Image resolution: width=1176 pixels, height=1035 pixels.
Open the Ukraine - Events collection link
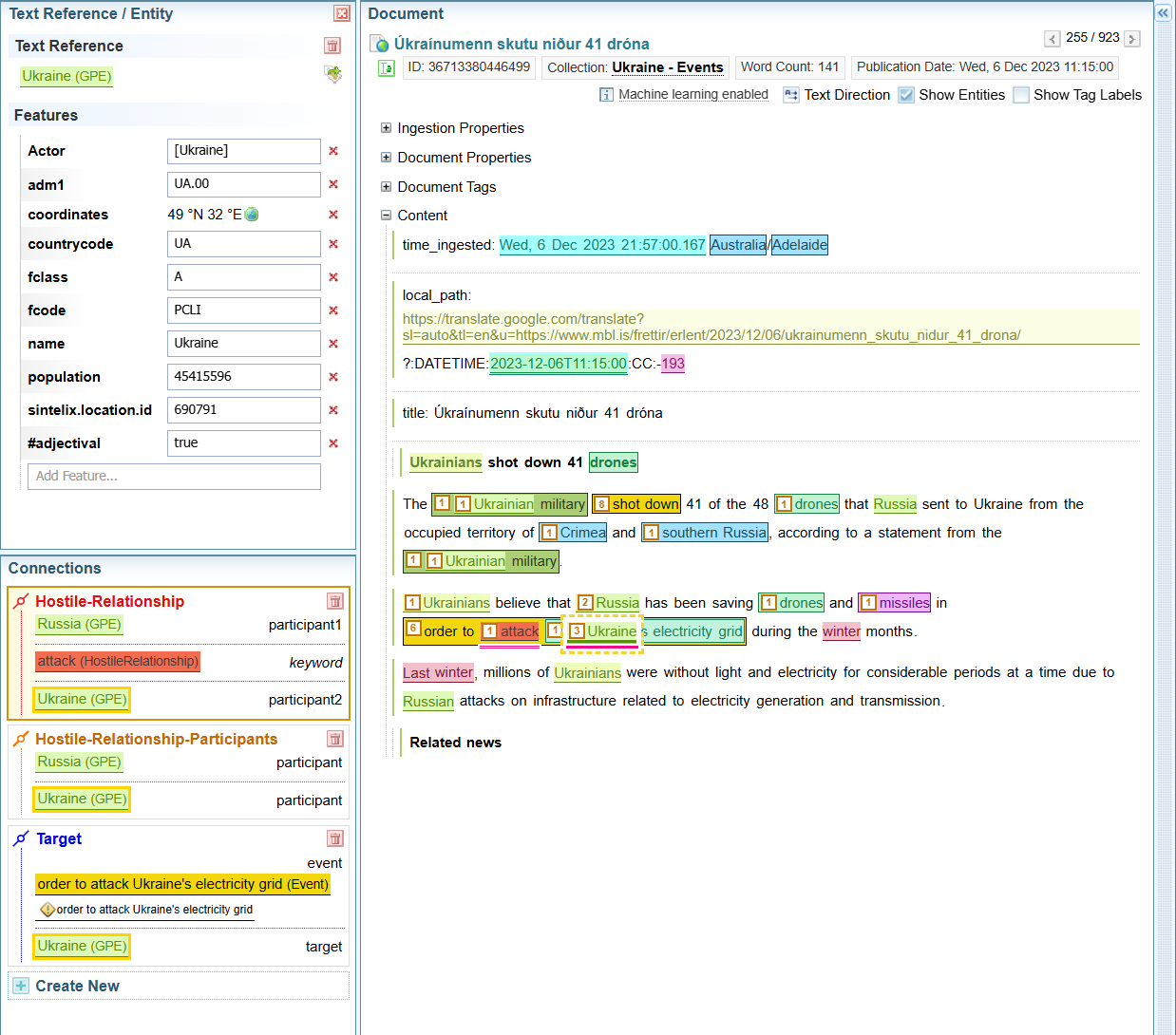[667, 67]
